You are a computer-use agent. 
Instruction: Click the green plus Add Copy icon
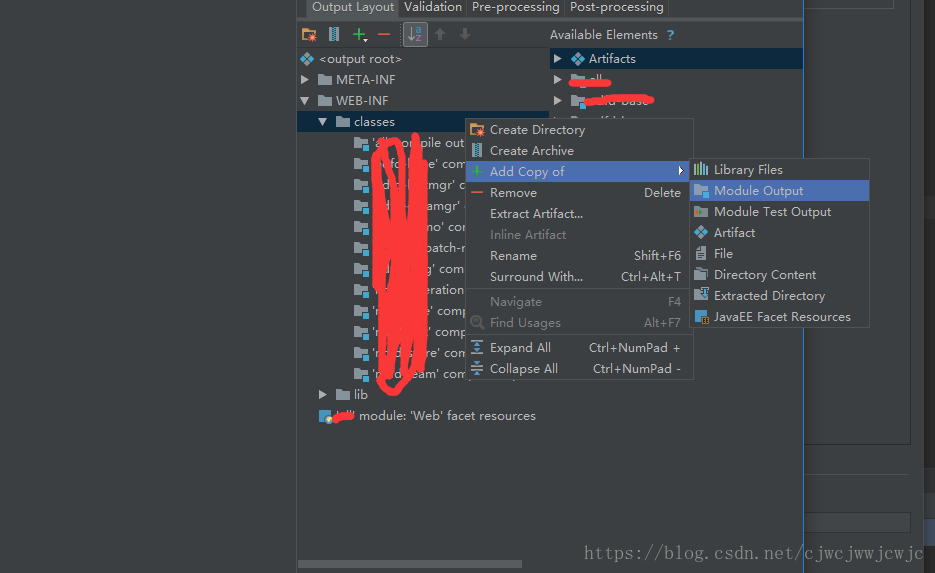click(x=360, y=35)
